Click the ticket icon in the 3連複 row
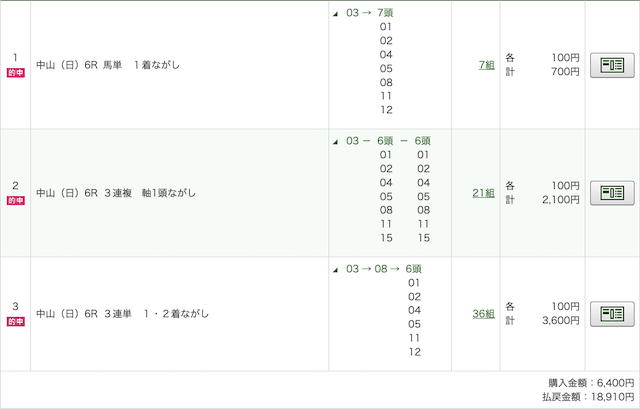The height and width of the screenshot is (409, 640). [x=611, y=192]
